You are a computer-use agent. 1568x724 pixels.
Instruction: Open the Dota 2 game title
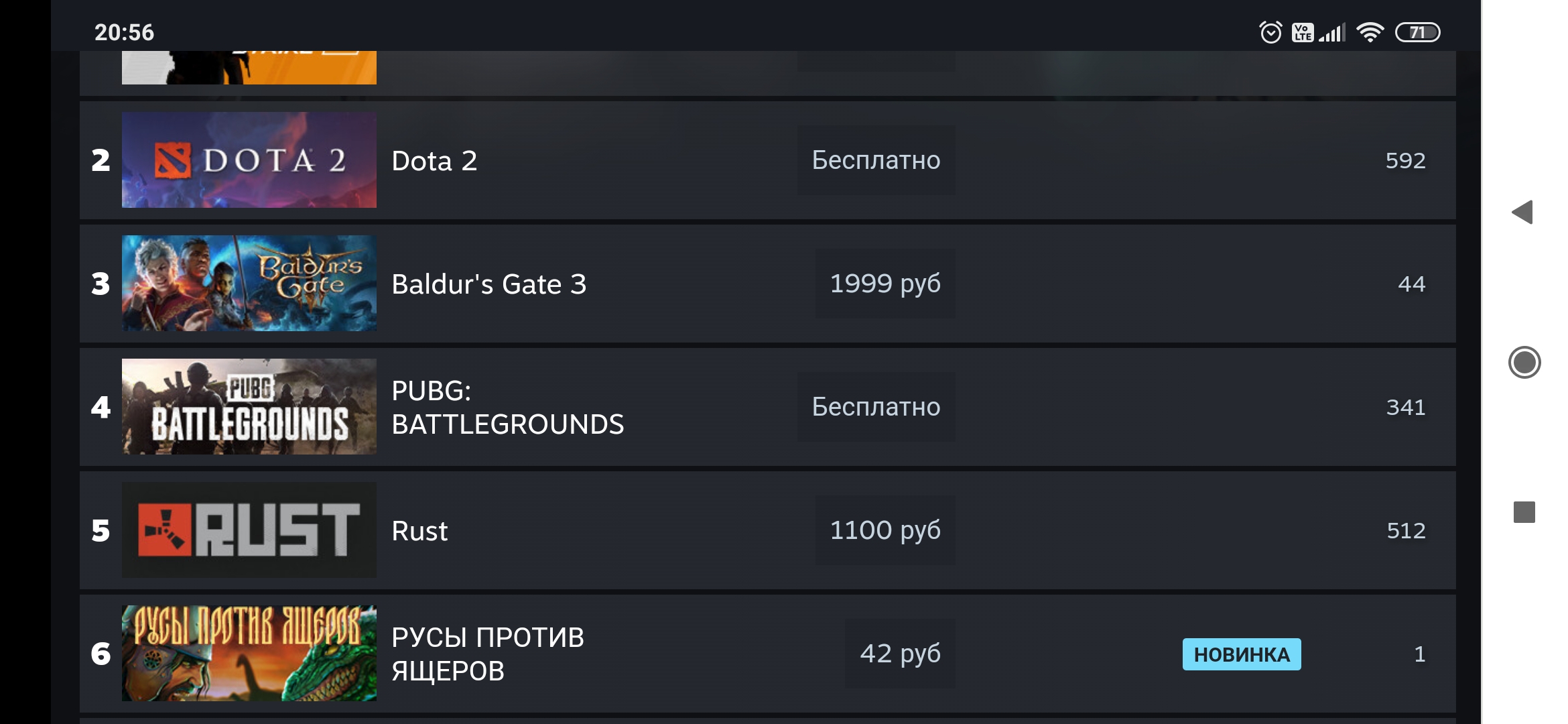tap(434, 161)
